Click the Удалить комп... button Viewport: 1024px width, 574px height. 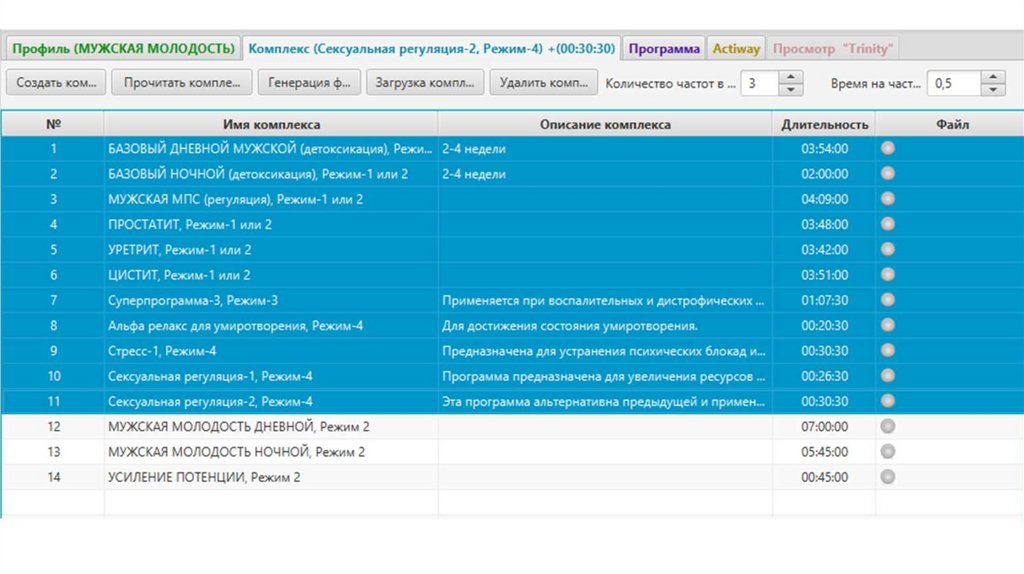543,83
